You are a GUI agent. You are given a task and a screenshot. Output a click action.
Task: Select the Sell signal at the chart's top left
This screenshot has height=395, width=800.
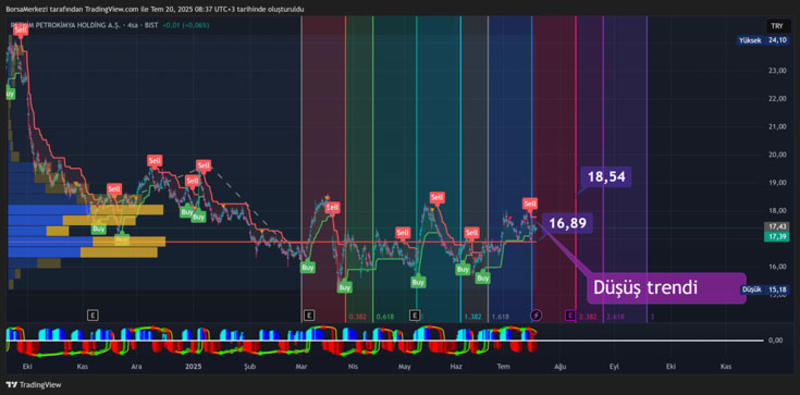(20, 30)
